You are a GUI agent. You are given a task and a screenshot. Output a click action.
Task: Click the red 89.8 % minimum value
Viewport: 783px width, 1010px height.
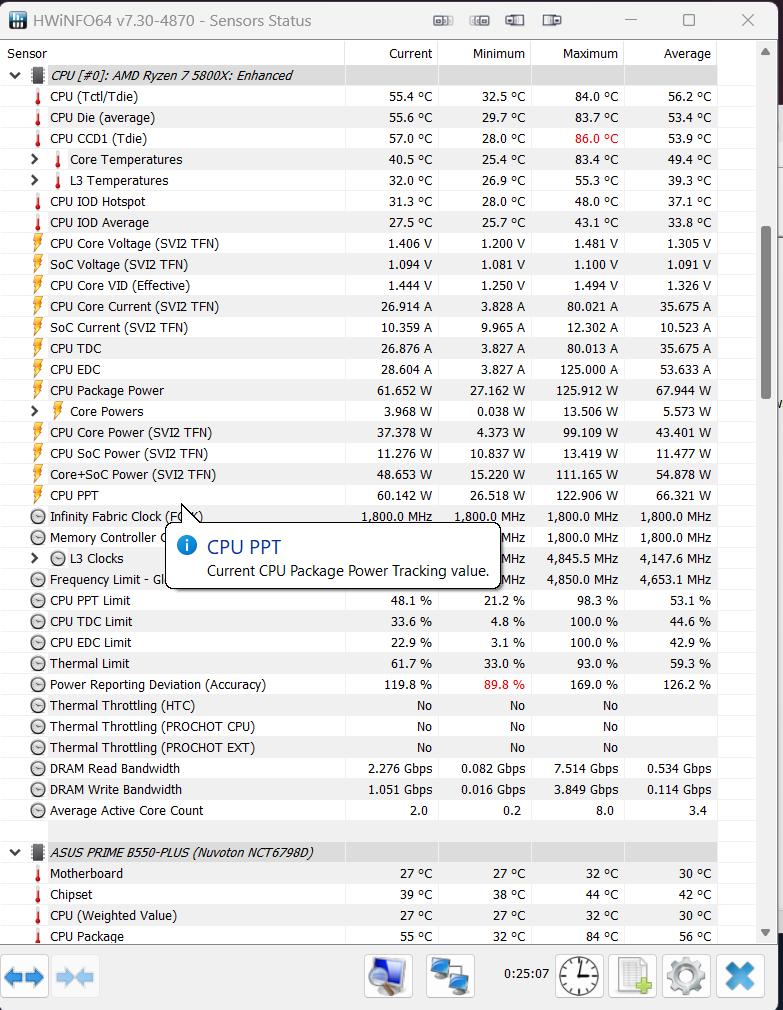pyautogui.click(x=504, y=685)
